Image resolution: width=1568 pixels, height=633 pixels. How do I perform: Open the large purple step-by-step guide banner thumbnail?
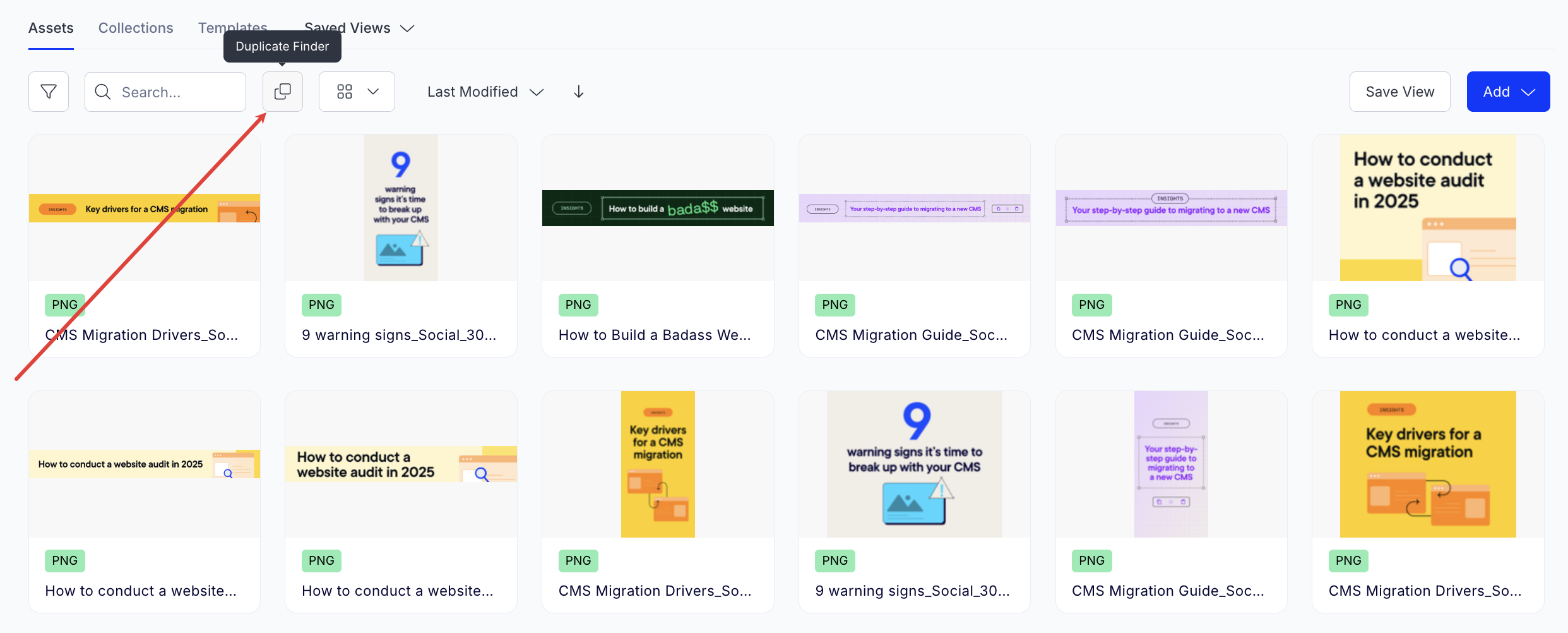pos(1172,208)
